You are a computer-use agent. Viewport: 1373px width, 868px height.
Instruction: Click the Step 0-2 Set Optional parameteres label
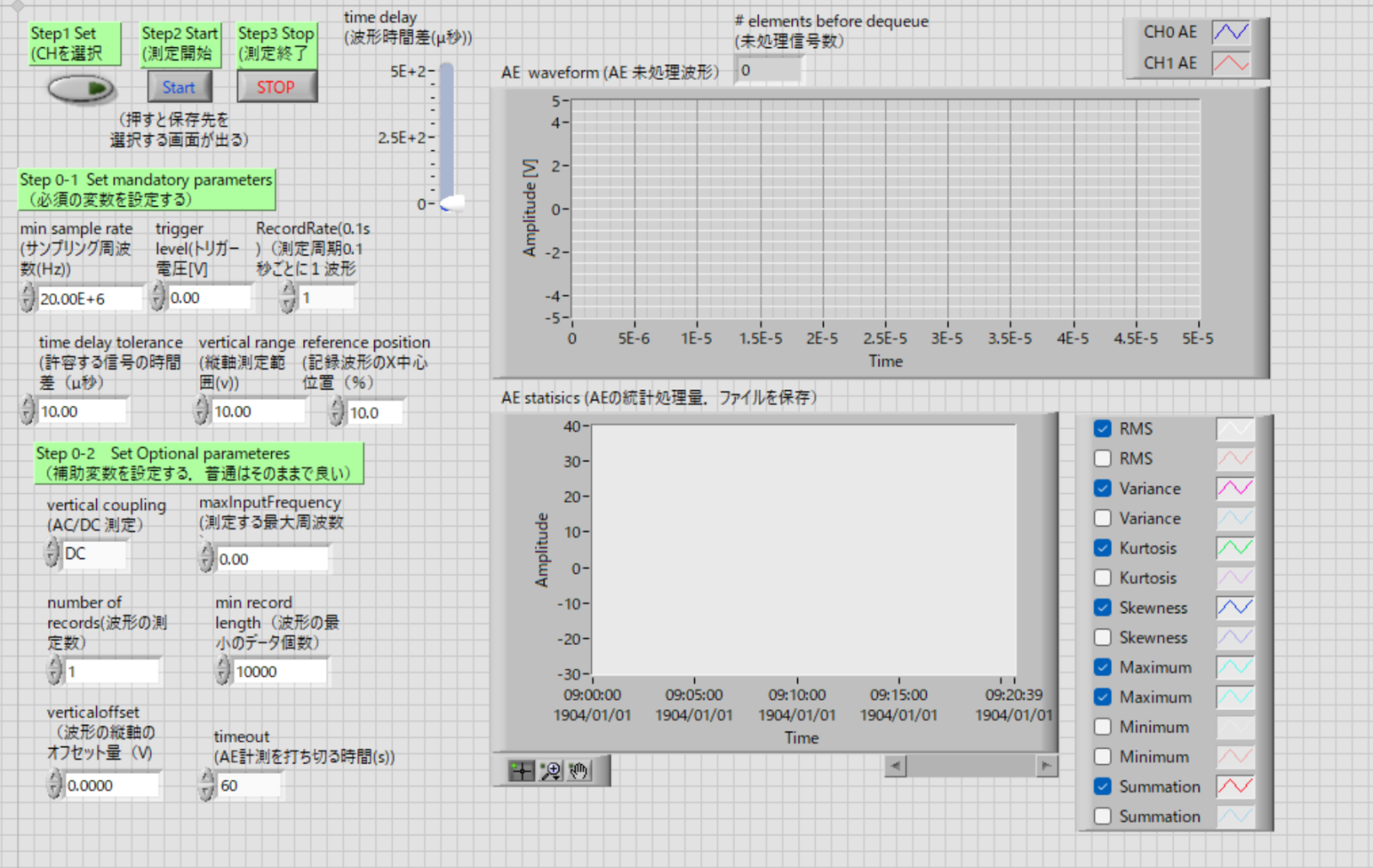pos(199,463)
